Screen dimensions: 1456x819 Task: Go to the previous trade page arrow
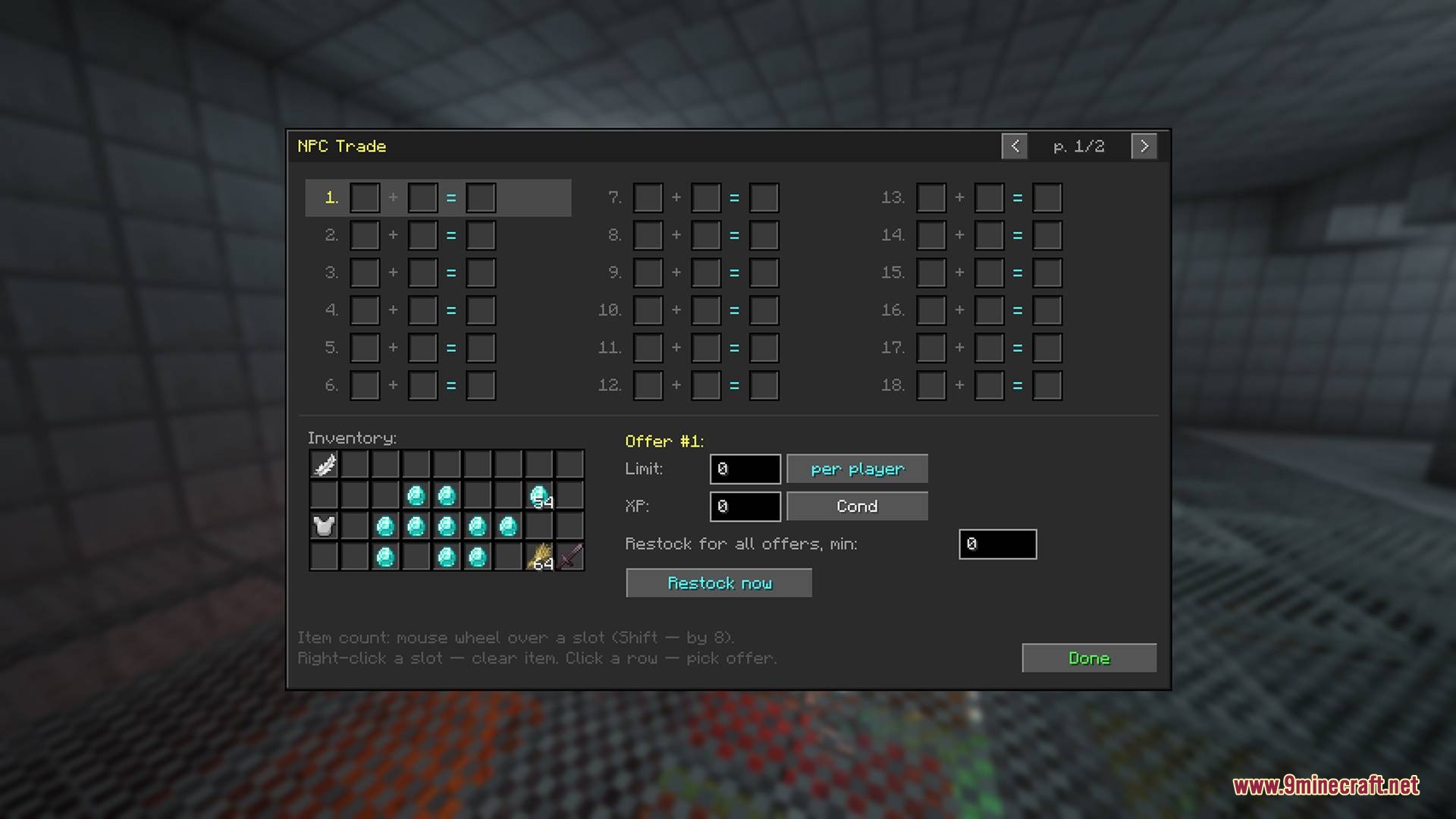pyautogui.click(x=1015, y=146)
